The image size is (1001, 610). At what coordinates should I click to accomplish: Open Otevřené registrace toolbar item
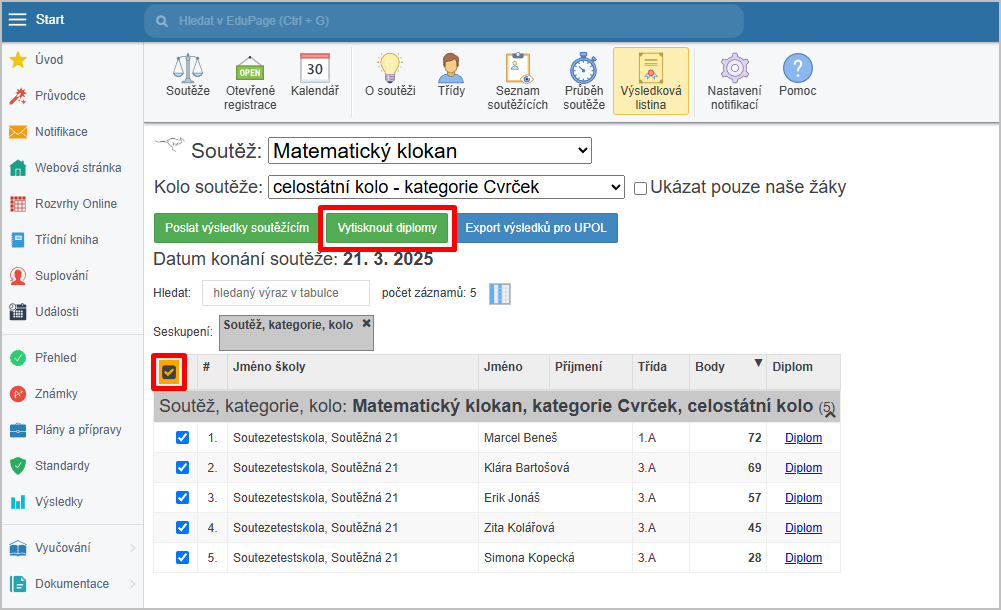(250, 82)
